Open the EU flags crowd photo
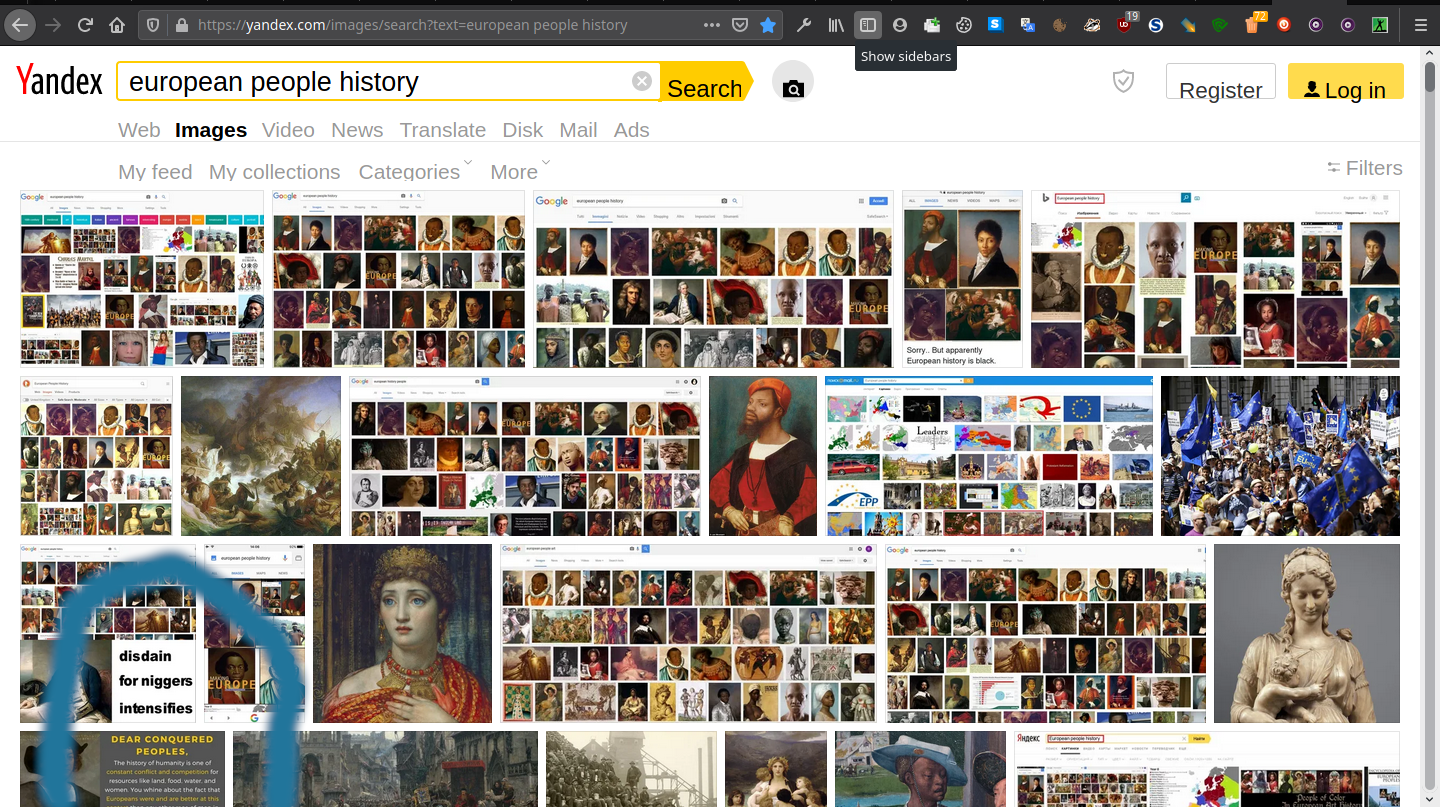Screen dimensions: 1440x807 point(1280,456)
